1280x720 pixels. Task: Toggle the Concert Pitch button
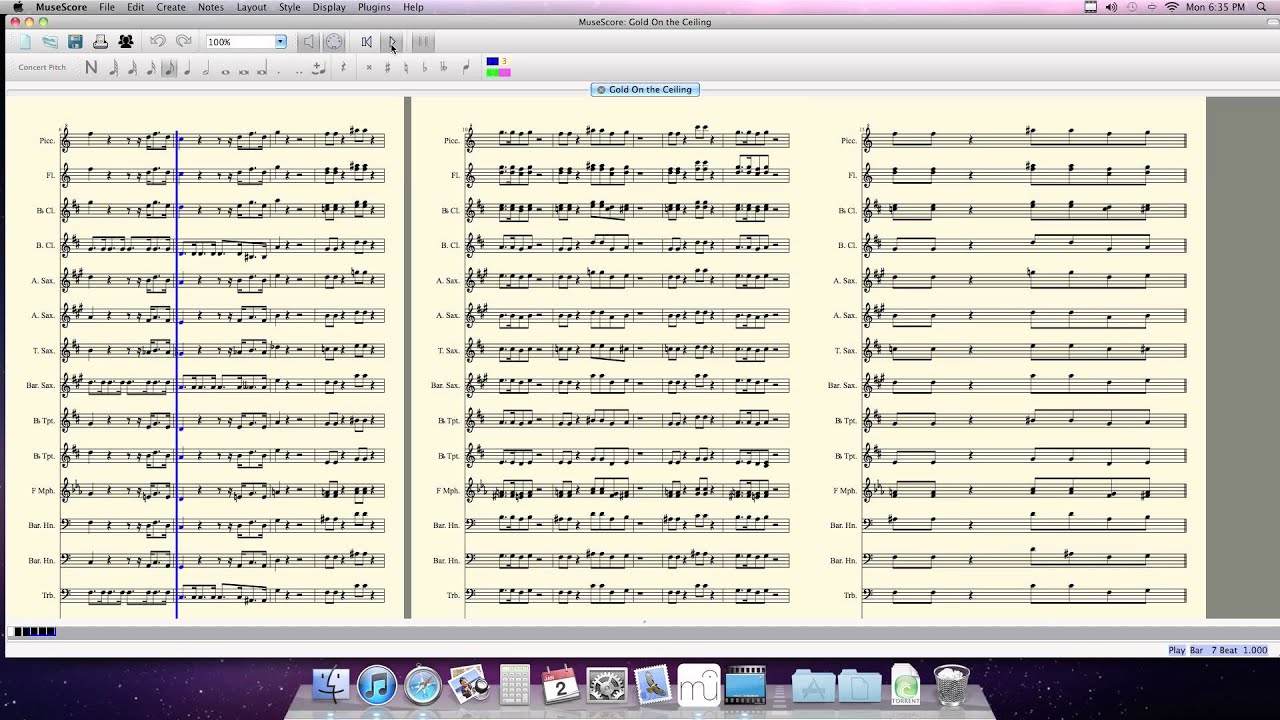click(x=42, y=67)
